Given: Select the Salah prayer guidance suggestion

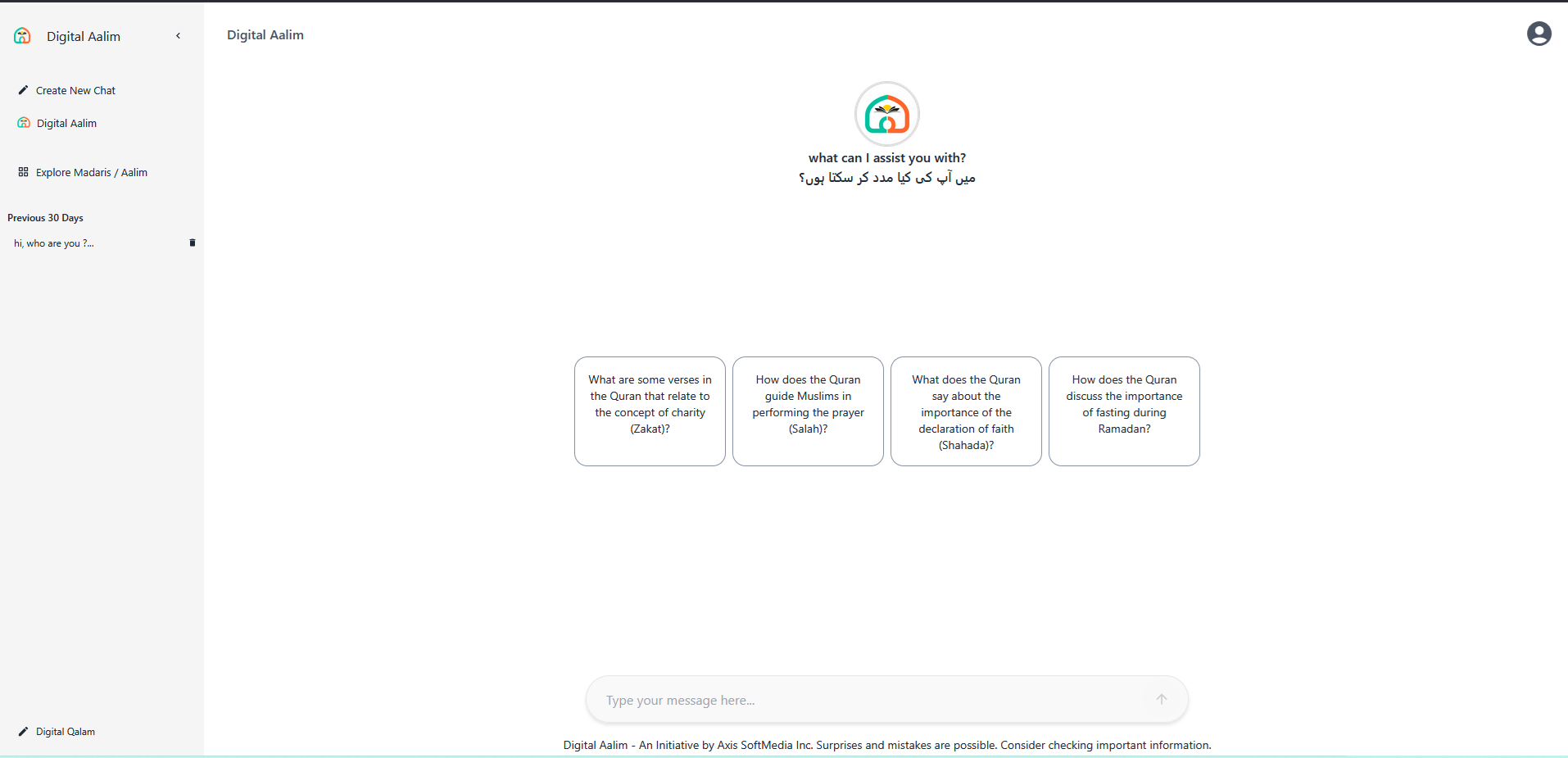Looking at the screenshot, I should [808, 411].
